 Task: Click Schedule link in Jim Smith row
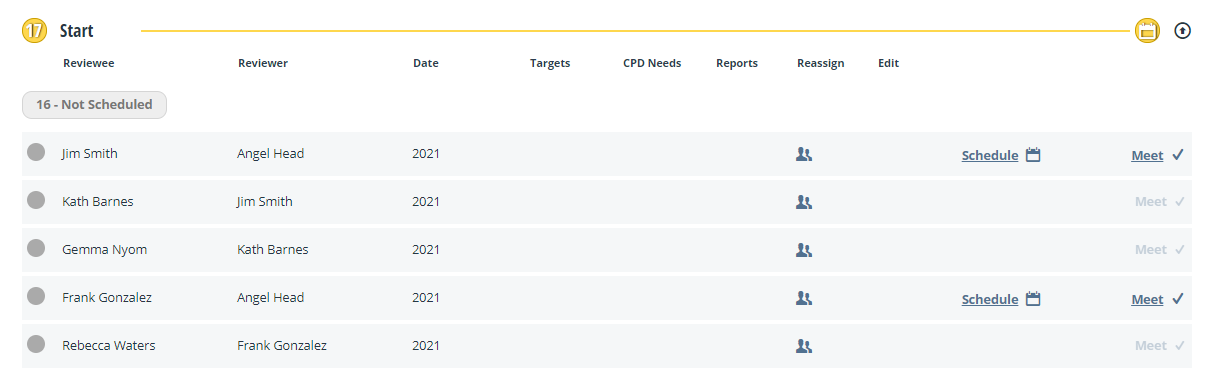tap(990, 155)
